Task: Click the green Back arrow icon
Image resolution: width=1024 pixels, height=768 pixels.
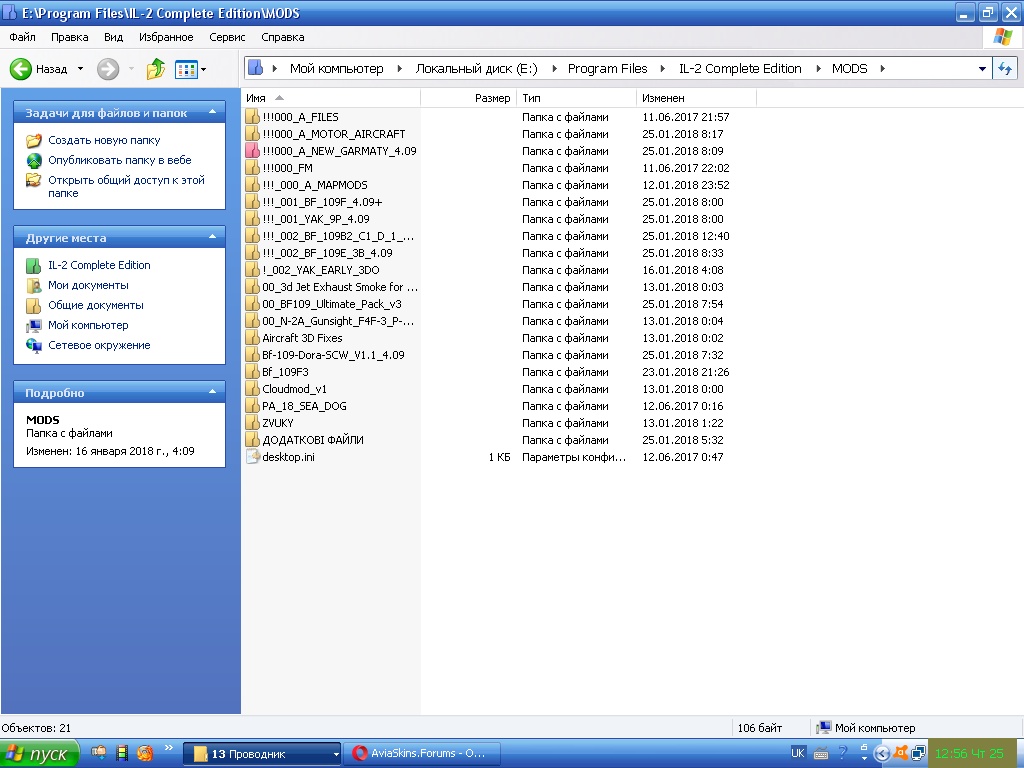Action: (20, 69)
